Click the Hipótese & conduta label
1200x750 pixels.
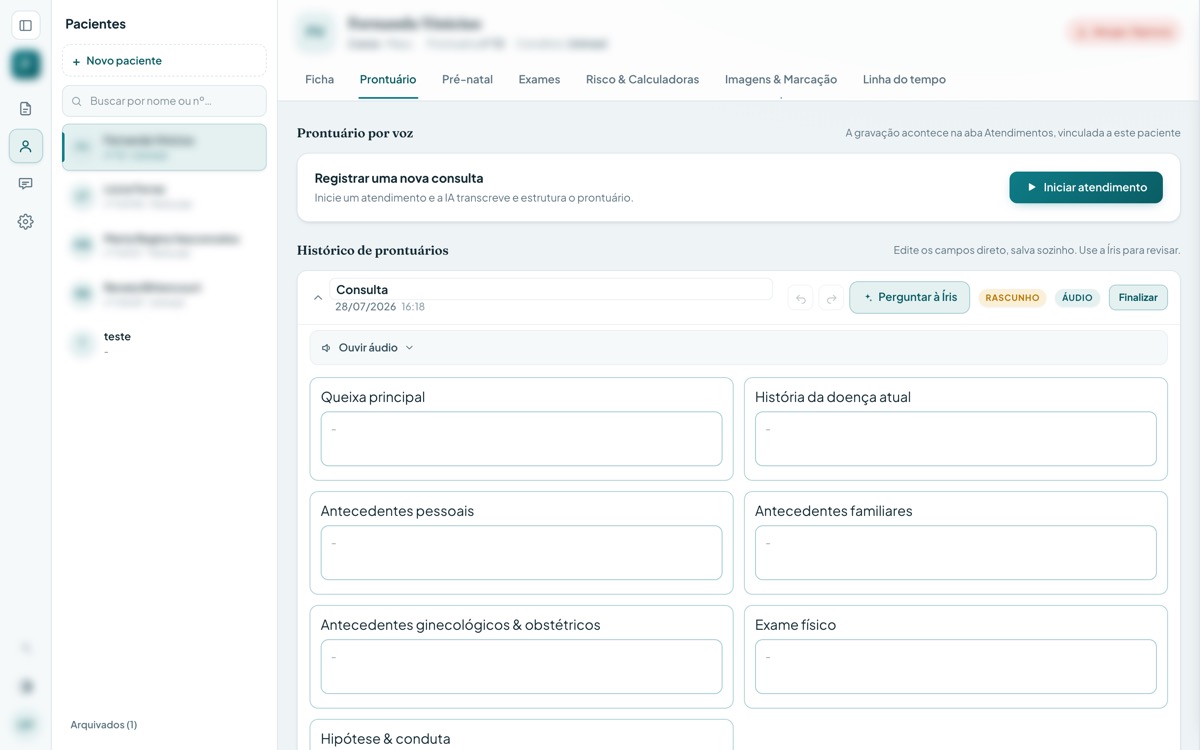pos(386,739)
